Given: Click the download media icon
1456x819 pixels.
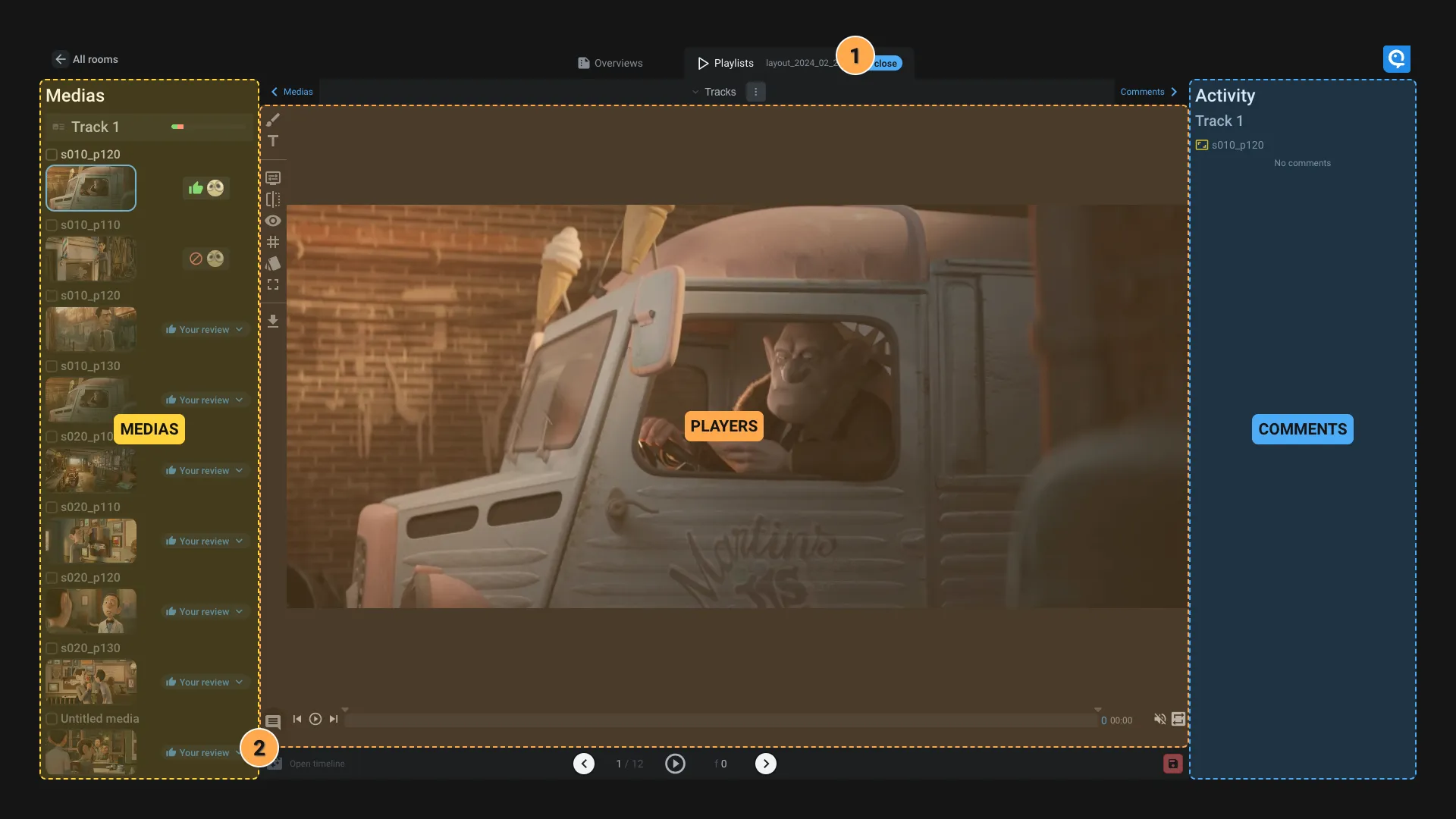Looking at the screenshot, I should coord(273,322).
